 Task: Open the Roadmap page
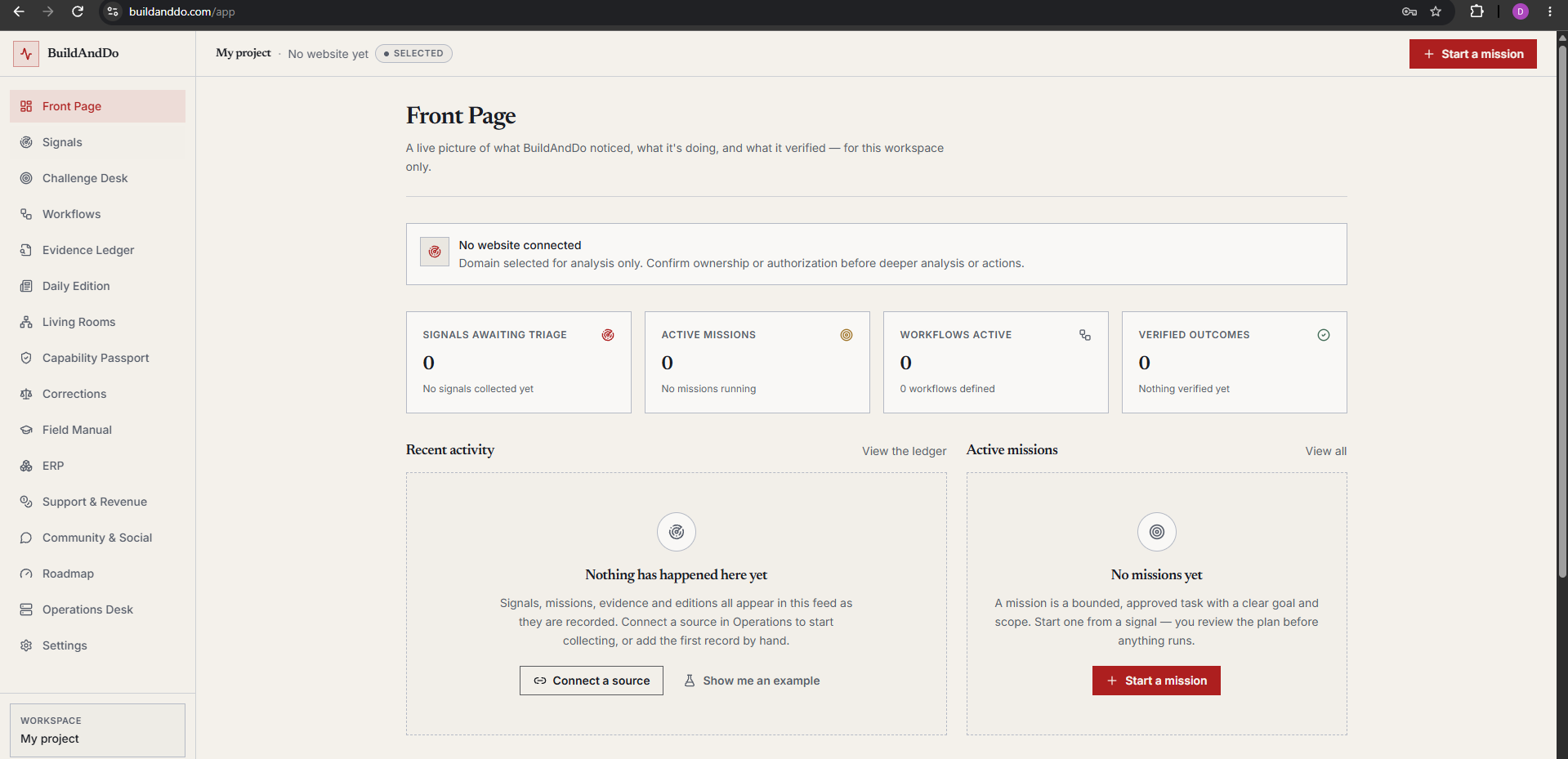(x=97, y=574)
